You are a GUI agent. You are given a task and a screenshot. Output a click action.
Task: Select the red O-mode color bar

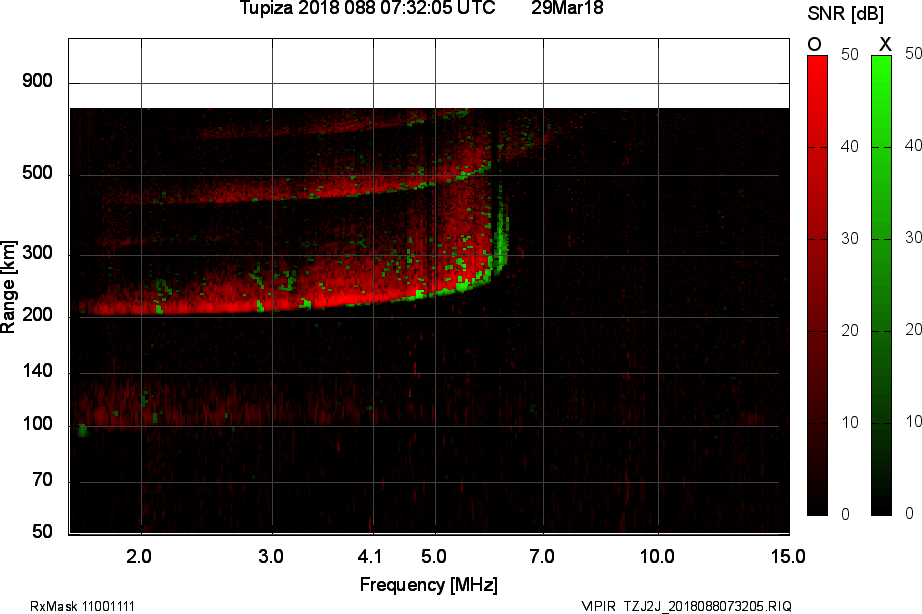[x=817, y=285]
